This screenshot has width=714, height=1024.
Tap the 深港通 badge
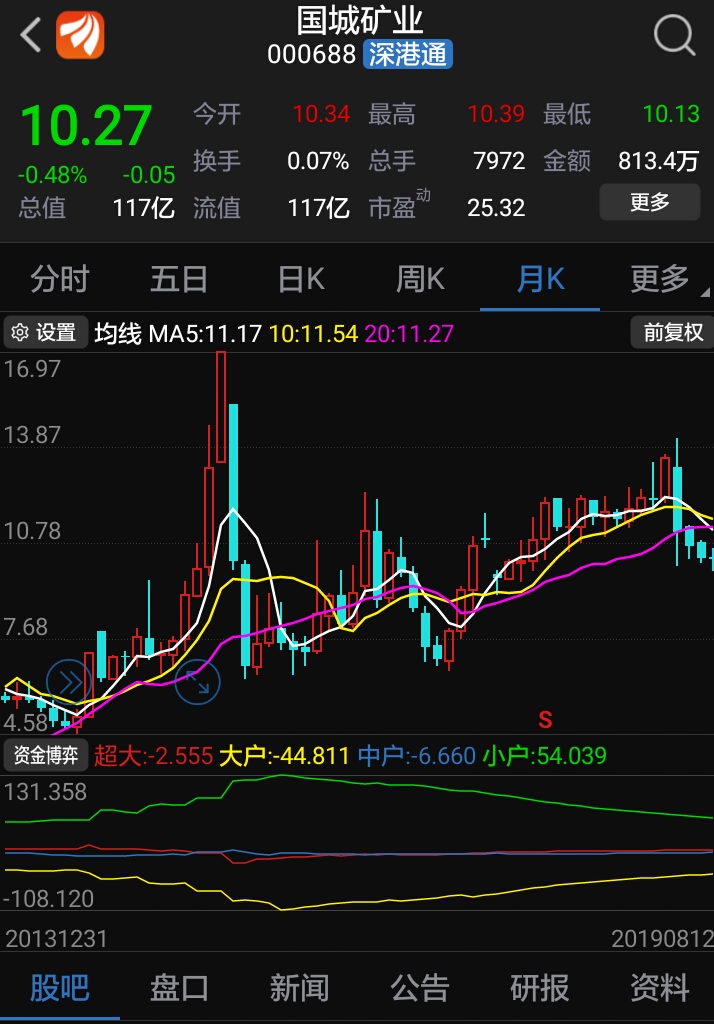pyautogui.click(x=408, y=54)
